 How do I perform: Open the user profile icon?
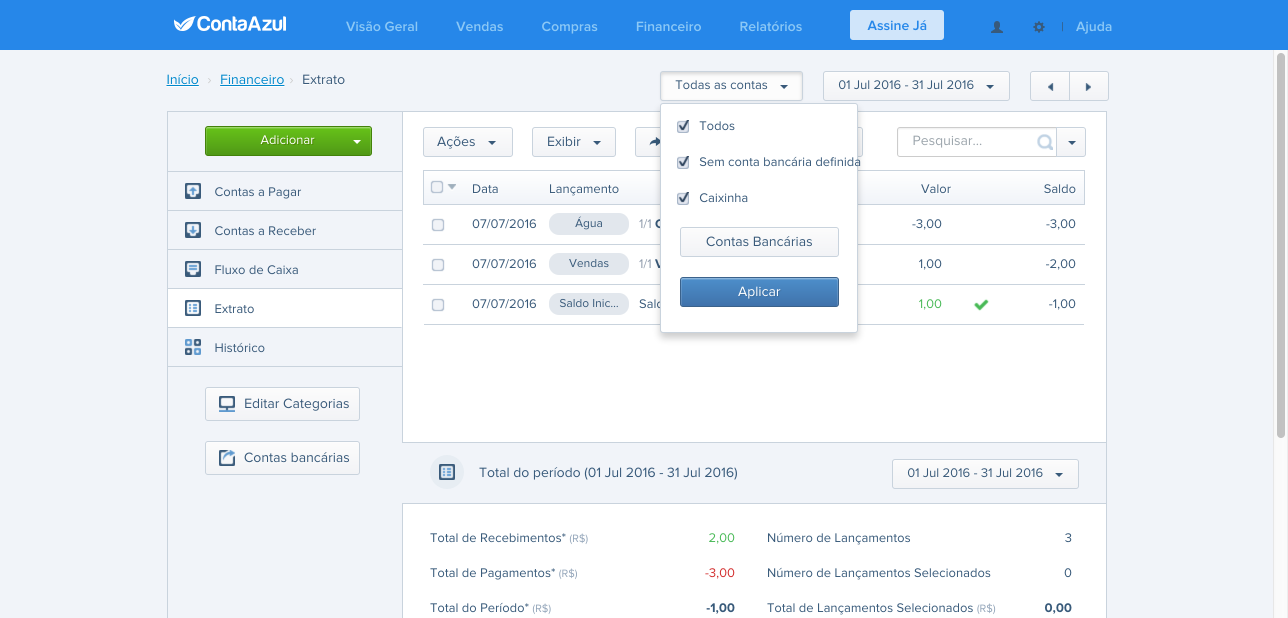pos(997,27)
